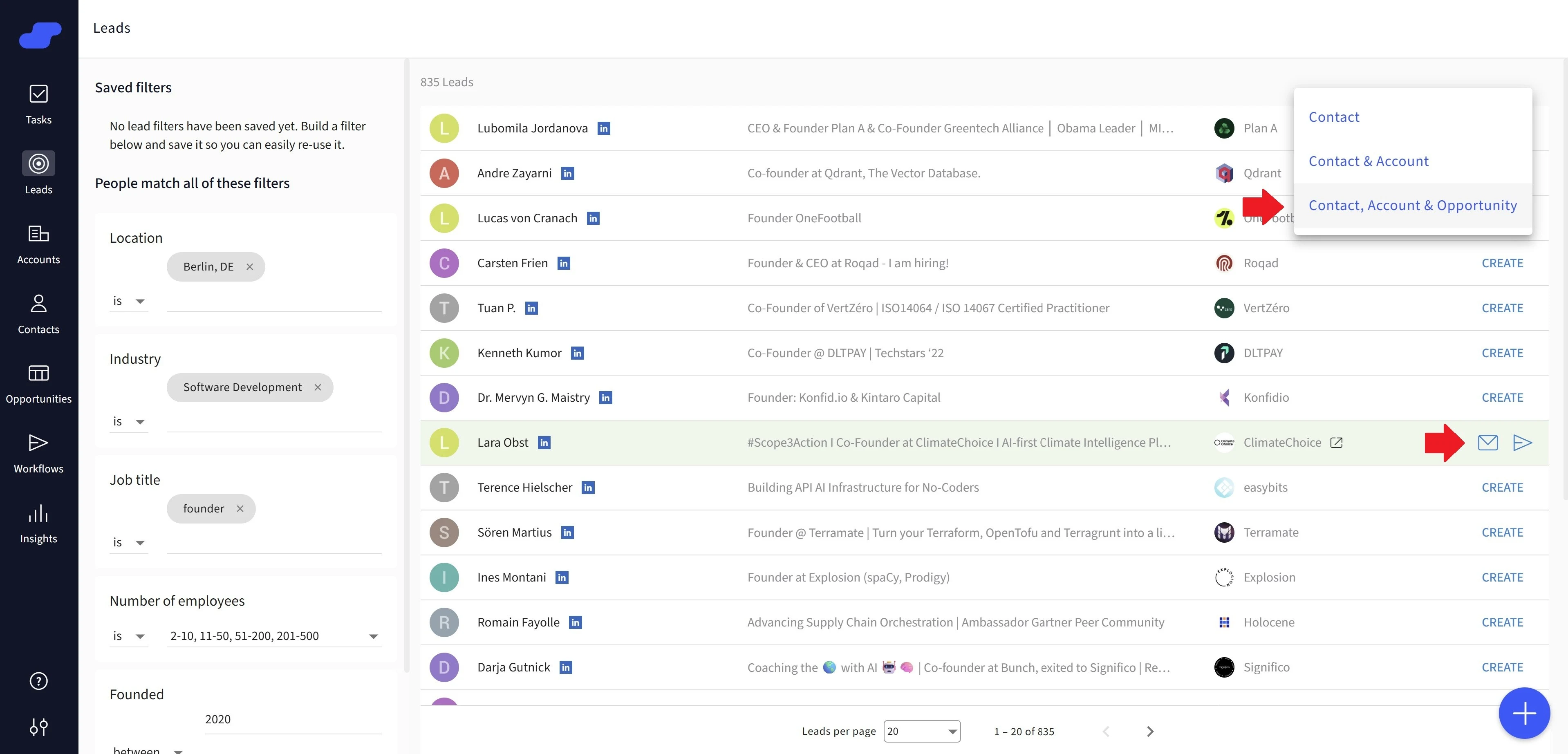Expand the employee range dropdown
Screen dimensions: 1568x754
click(274, 636)
